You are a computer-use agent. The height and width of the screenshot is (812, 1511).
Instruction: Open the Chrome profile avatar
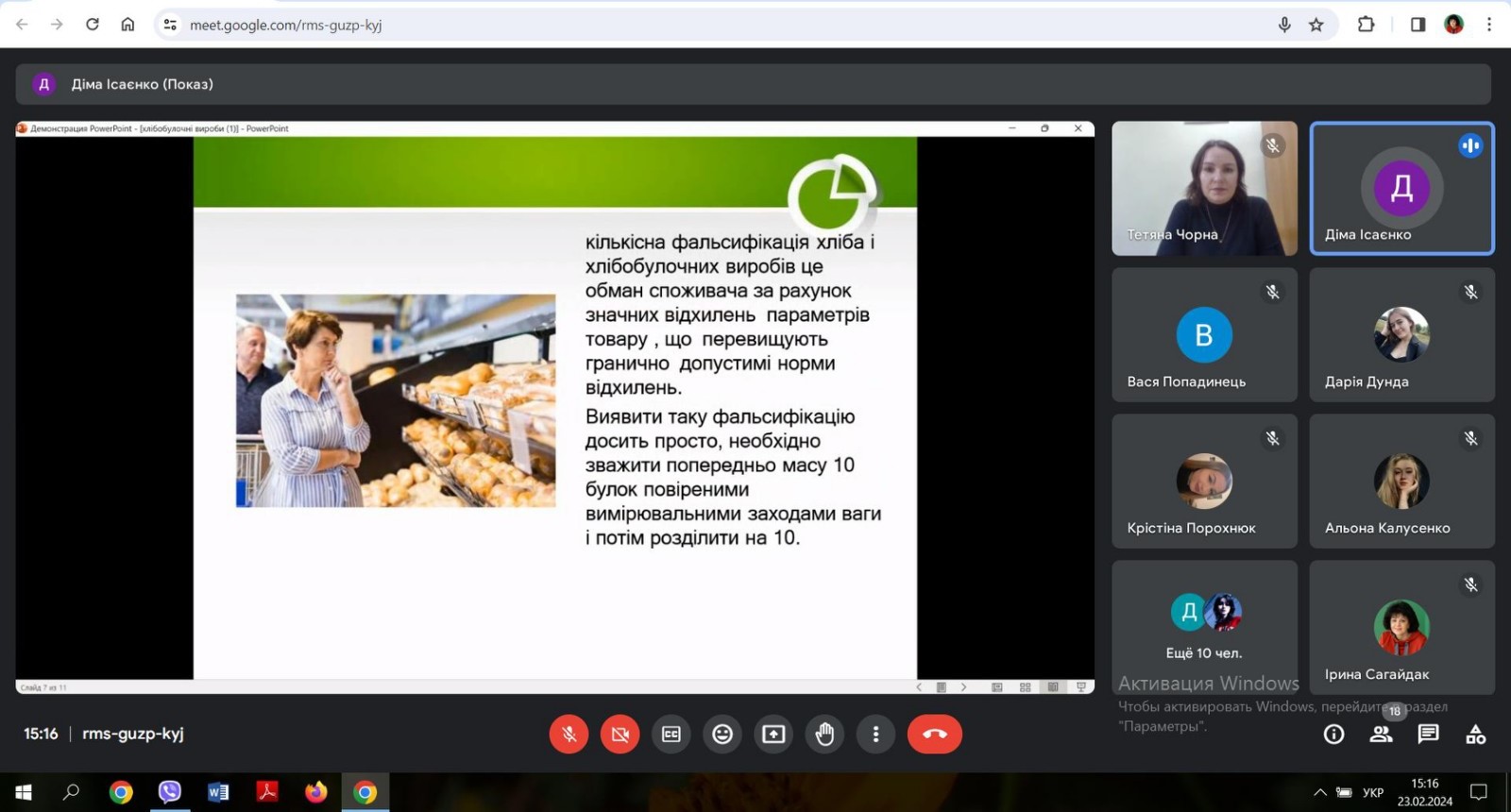(1453, 25)
